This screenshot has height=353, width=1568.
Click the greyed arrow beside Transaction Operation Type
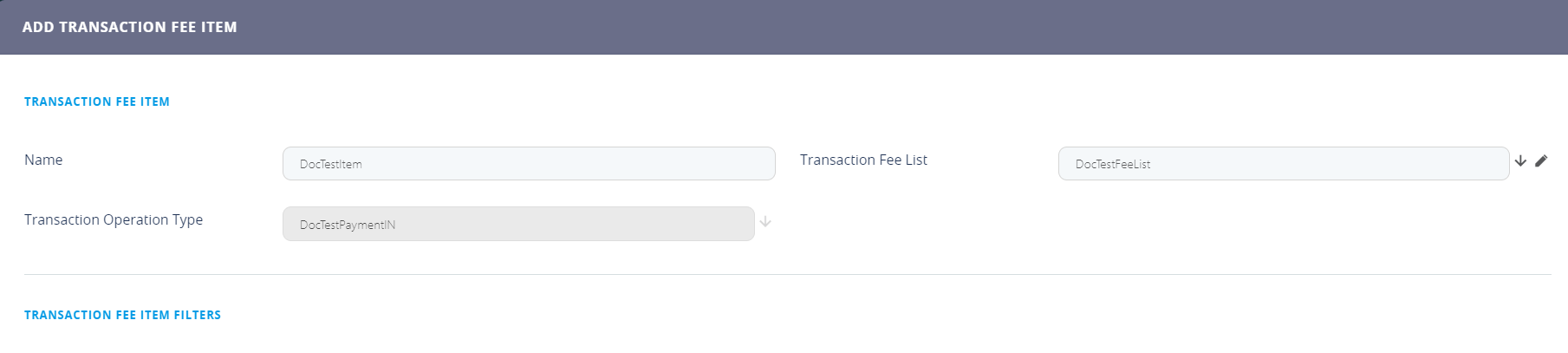pyautogui.click(x=765, y=223)
